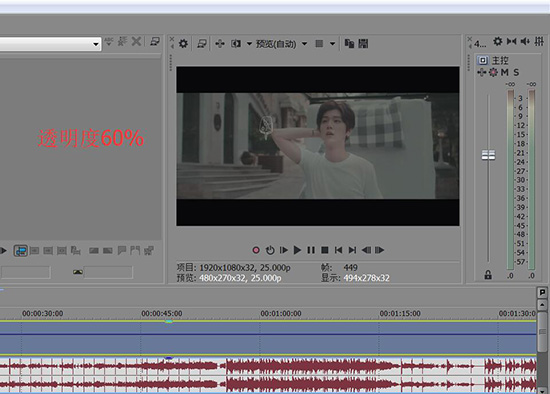This screenshot has width=550, height=394.
Task: Toggle the master fader lock icon
Action: point(488,275)
